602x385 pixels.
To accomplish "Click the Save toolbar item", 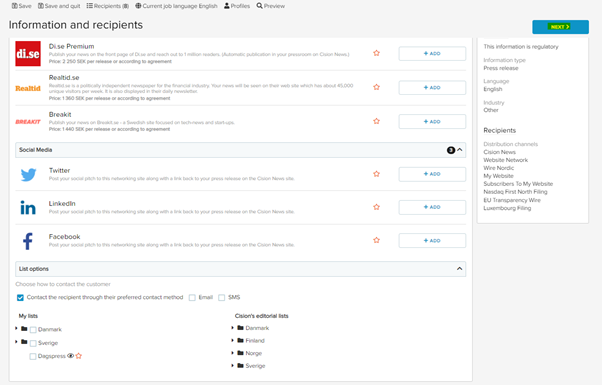I will tap(22, 6).
